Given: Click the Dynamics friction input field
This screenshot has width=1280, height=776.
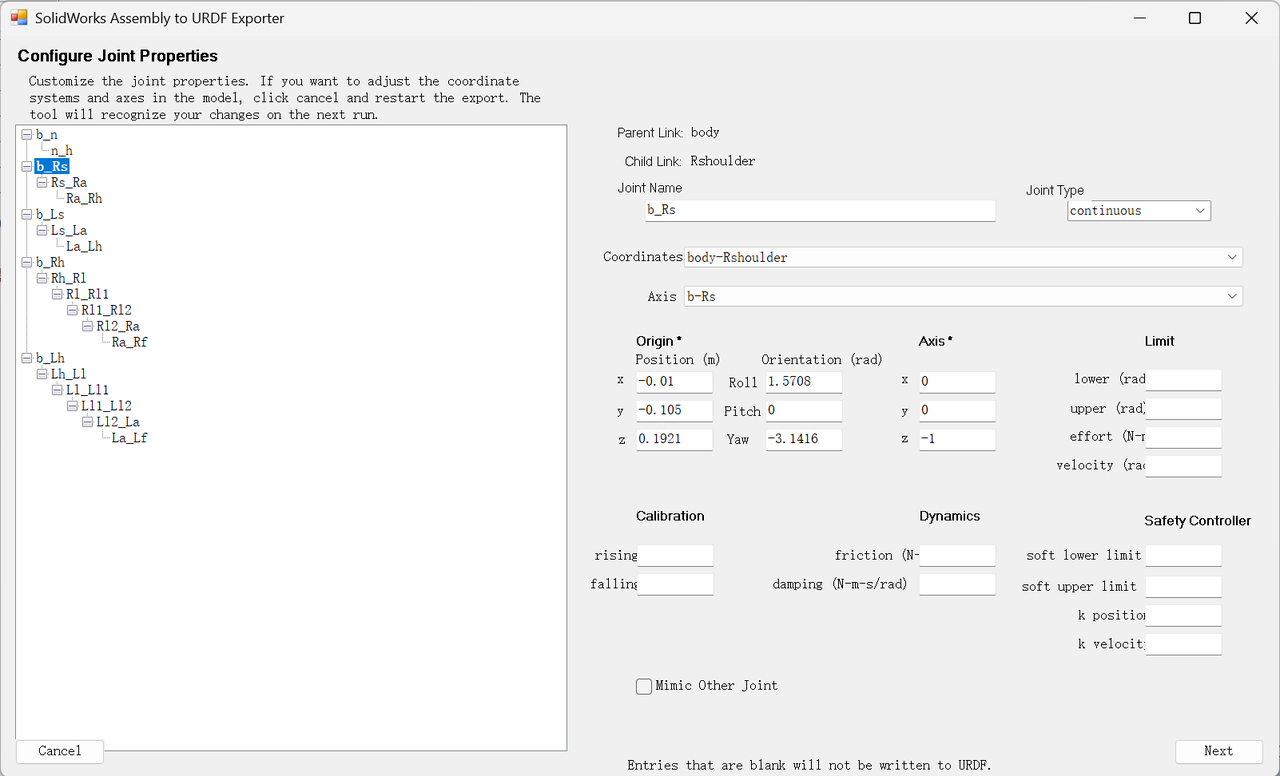Looking at the screenshot, I should pos(957,556).
